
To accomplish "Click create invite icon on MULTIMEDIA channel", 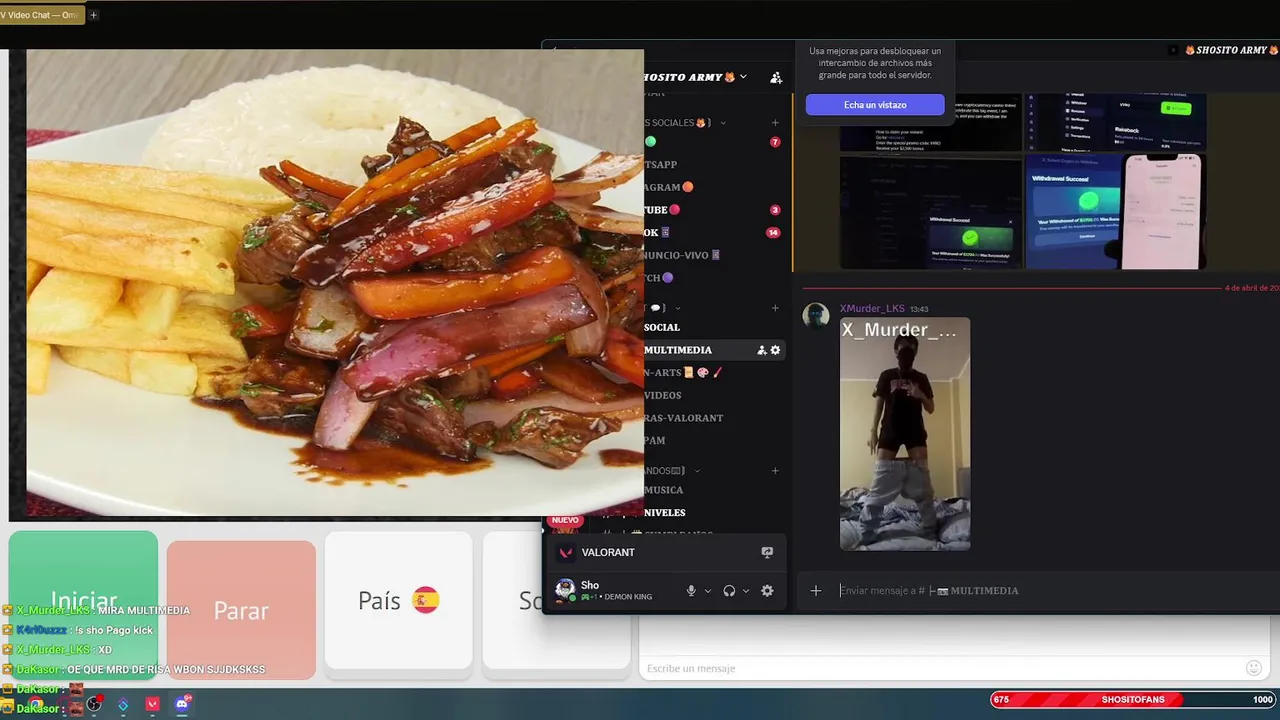I will tap(762, 350).
